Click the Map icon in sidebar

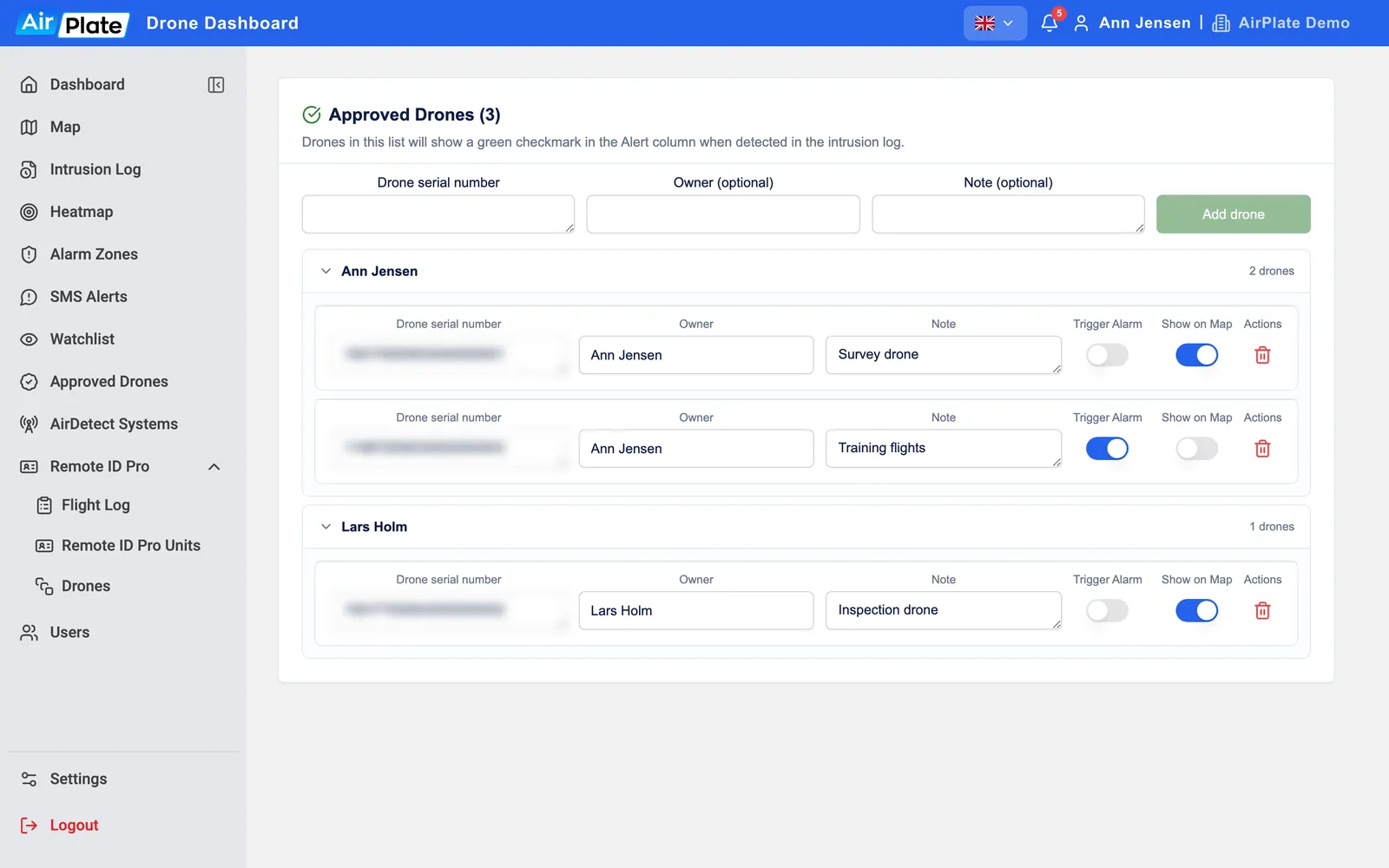29,127
